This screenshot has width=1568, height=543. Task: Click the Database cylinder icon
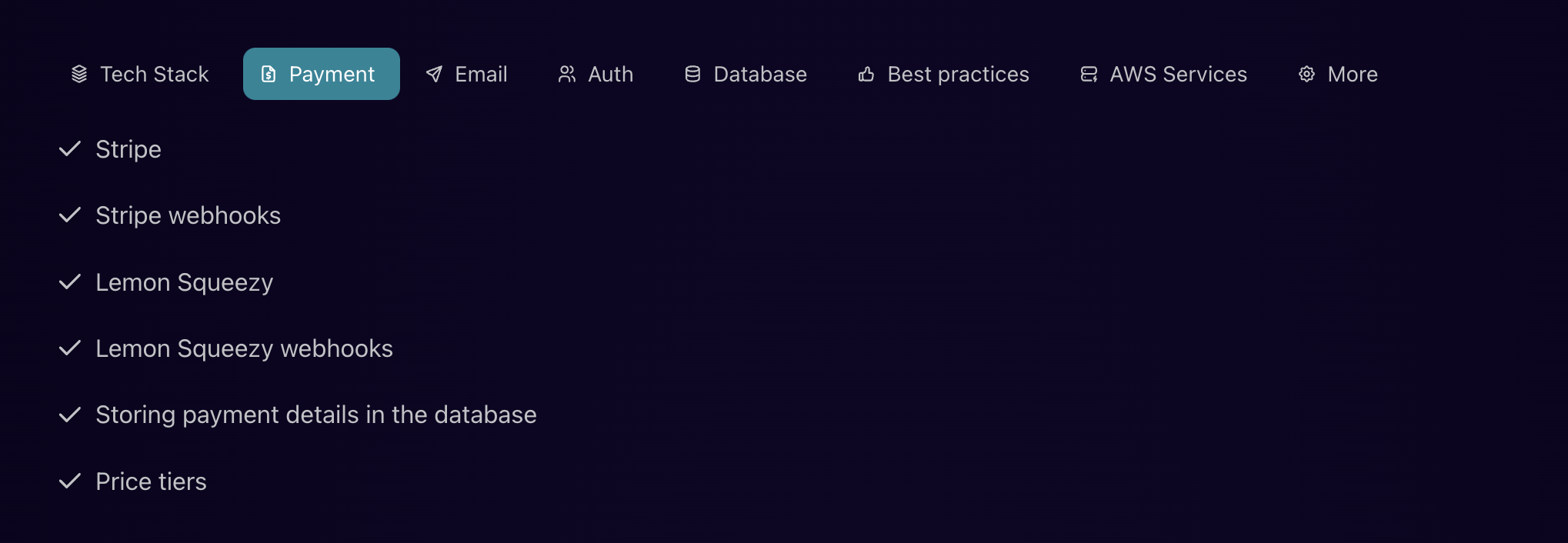point(692,74)
